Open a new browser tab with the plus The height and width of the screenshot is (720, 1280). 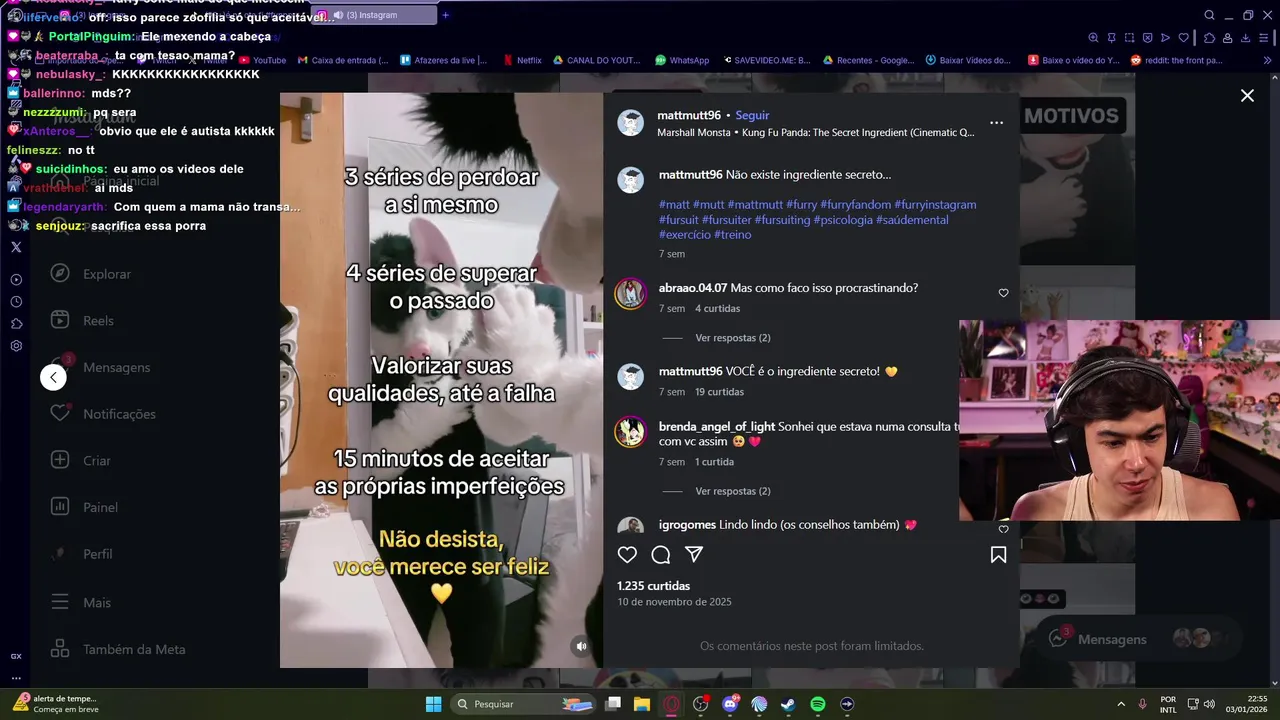446,15
